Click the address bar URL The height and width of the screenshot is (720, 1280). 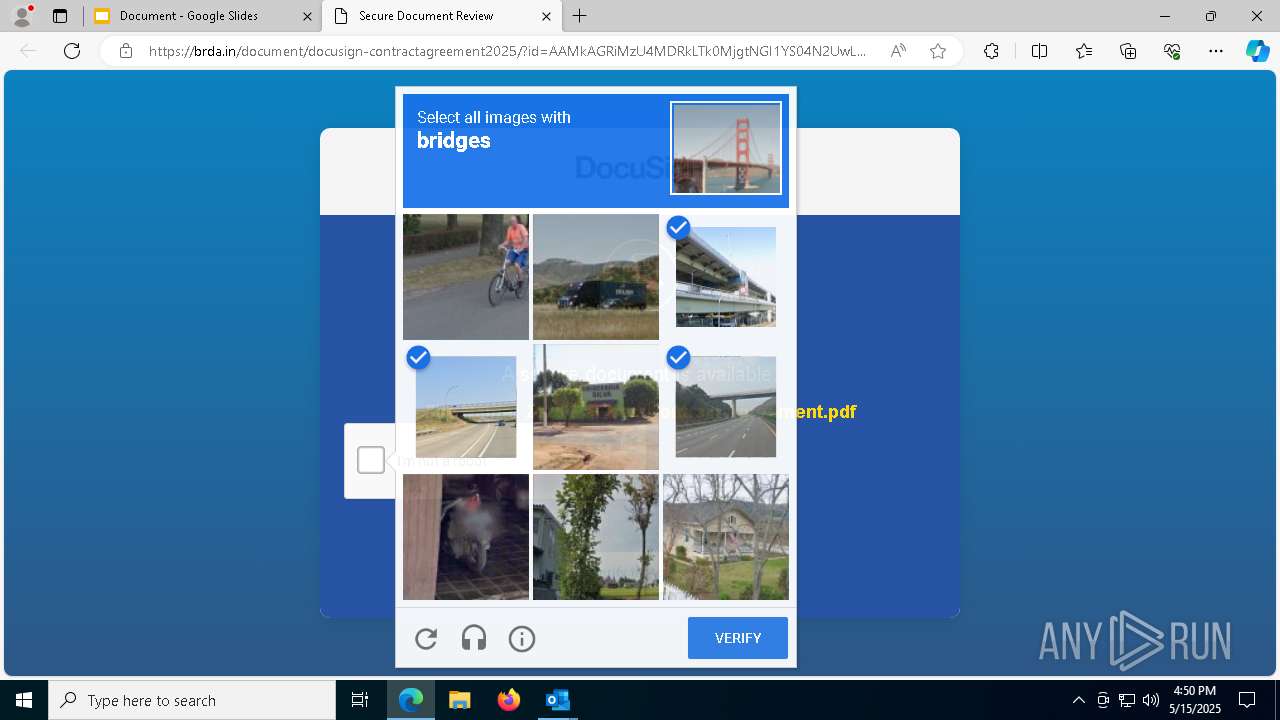point(508,51)
